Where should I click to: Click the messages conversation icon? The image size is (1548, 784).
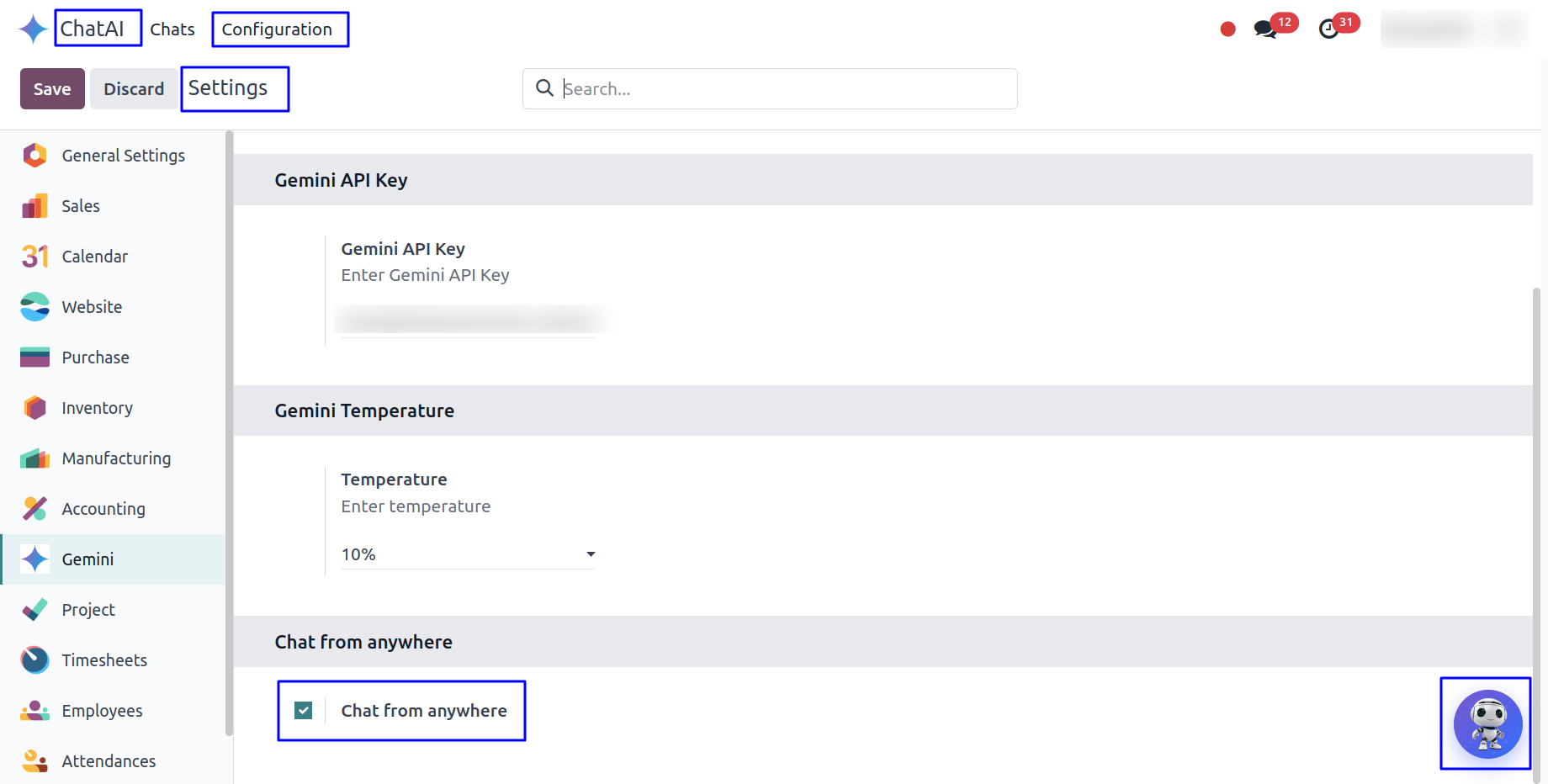click(1264, 29)
